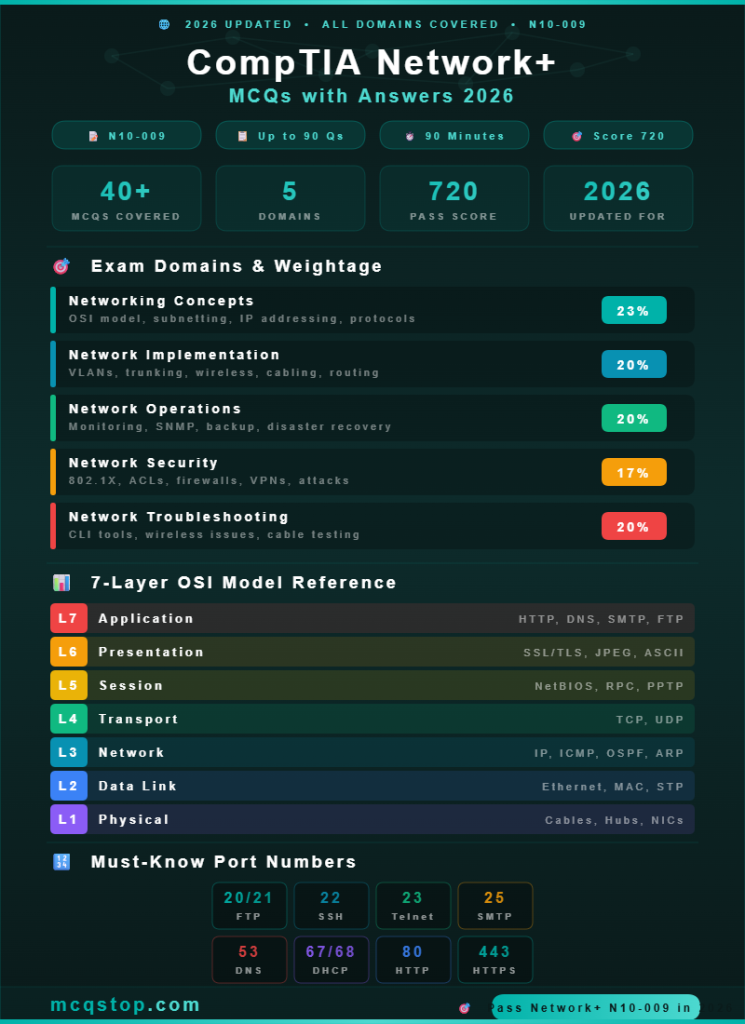Viewport: 745px width, 1024px height.
Task: Click the Pass Network+ N10-009 footer button
Action: 594,1008
